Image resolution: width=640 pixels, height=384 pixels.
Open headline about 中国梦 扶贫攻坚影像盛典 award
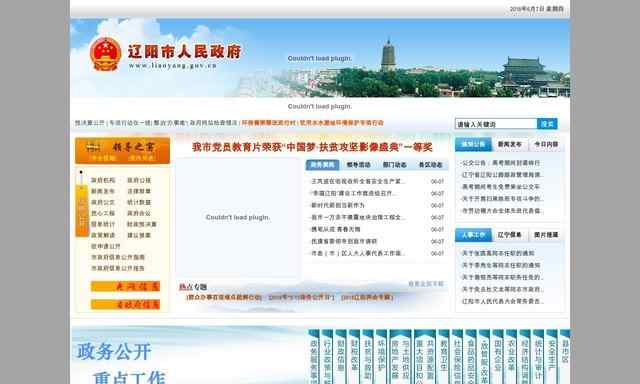click(312, 147)
